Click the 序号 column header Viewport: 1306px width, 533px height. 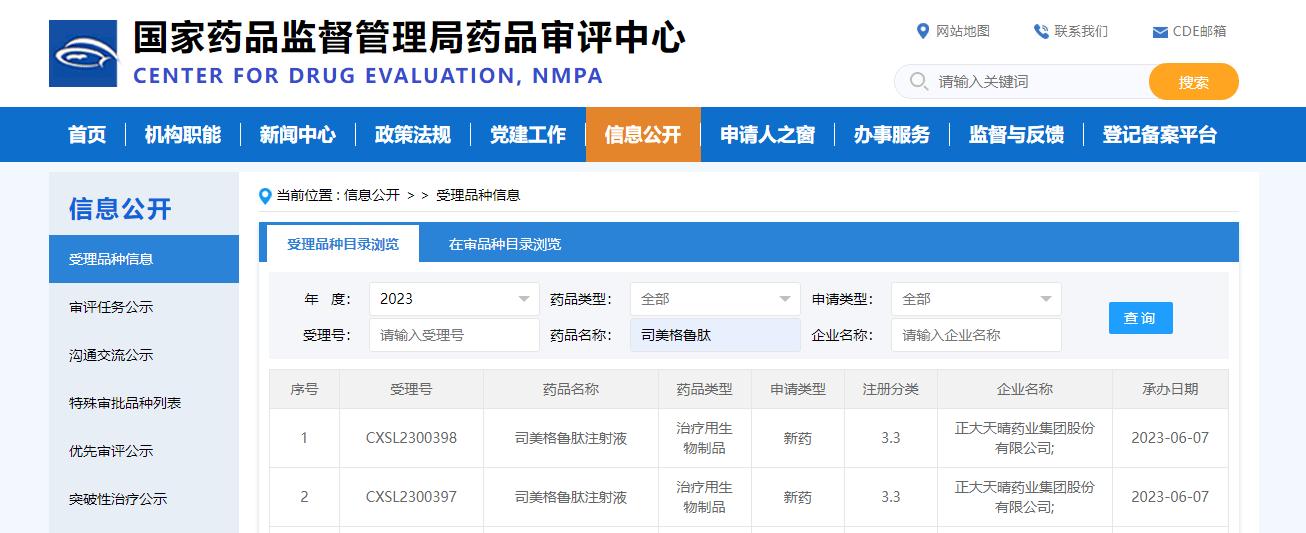pos(304,389)
